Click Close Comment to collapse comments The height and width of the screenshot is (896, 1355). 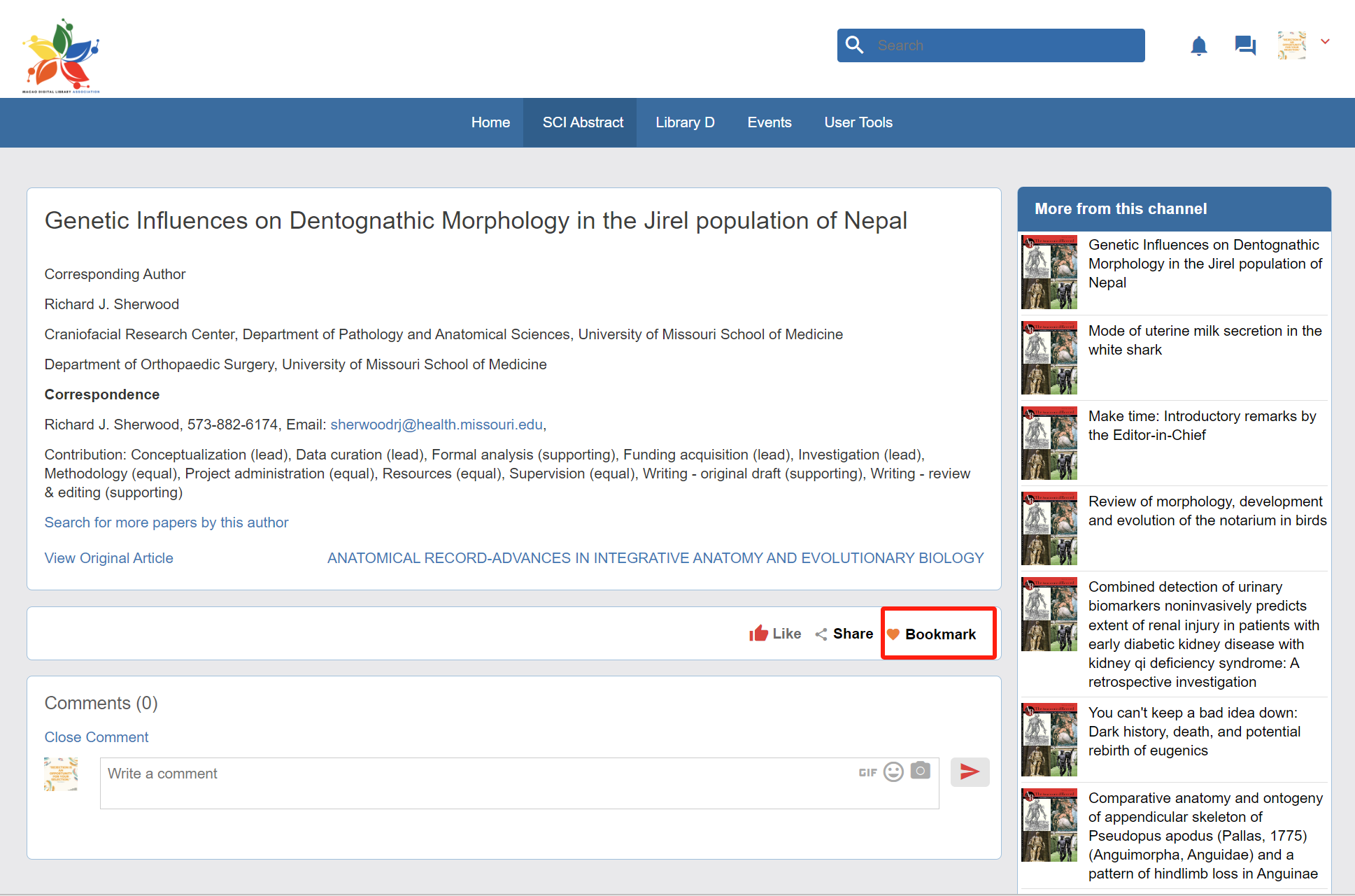click(x=97, y=737)
